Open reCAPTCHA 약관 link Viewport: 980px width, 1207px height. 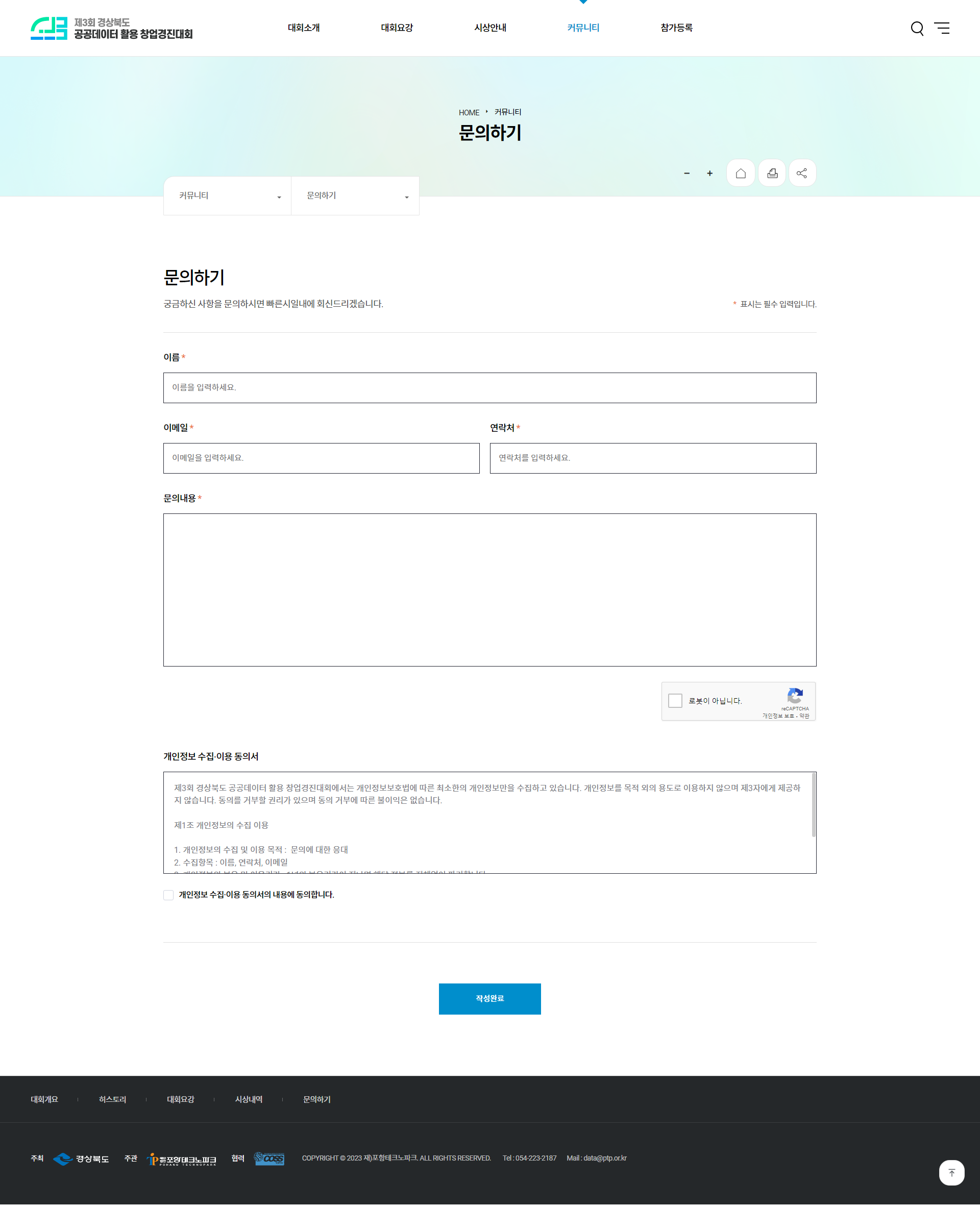click(804, 716)
